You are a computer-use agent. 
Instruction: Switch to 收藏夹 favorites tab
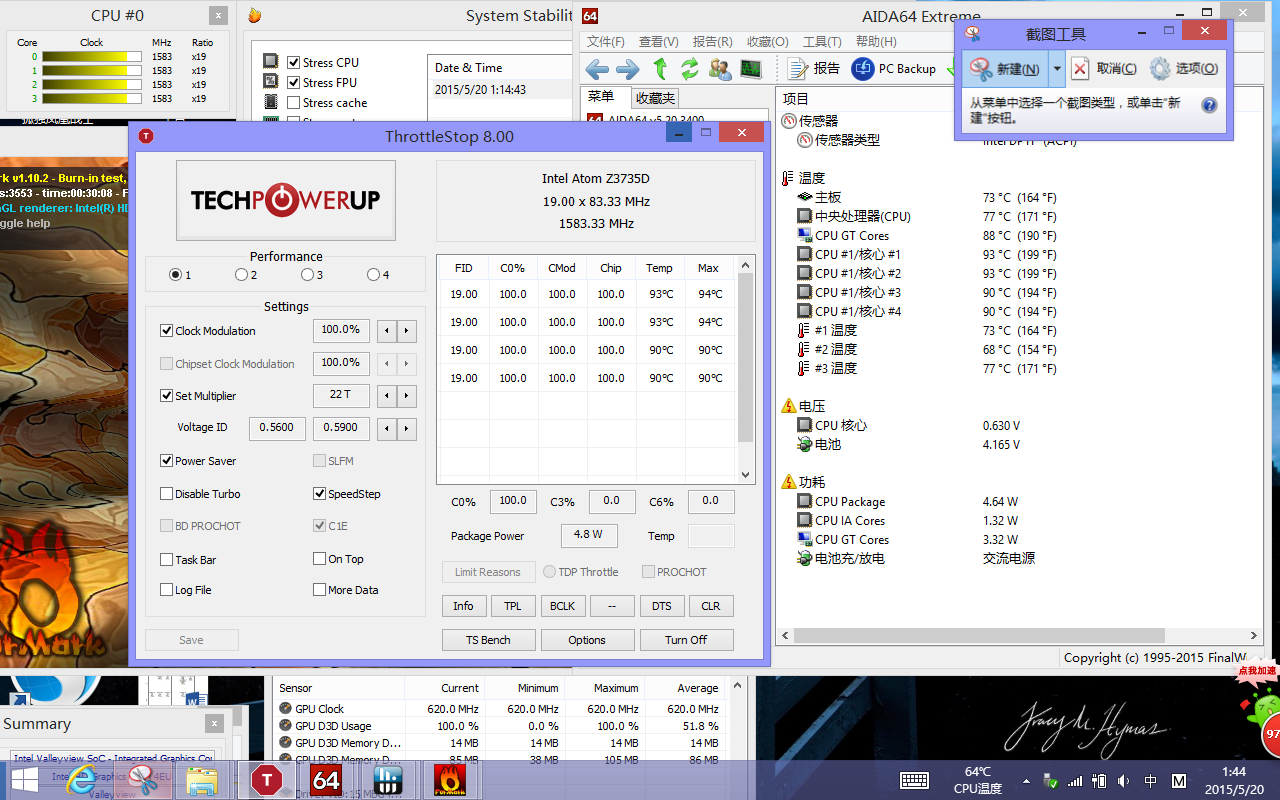coord(655,98)
